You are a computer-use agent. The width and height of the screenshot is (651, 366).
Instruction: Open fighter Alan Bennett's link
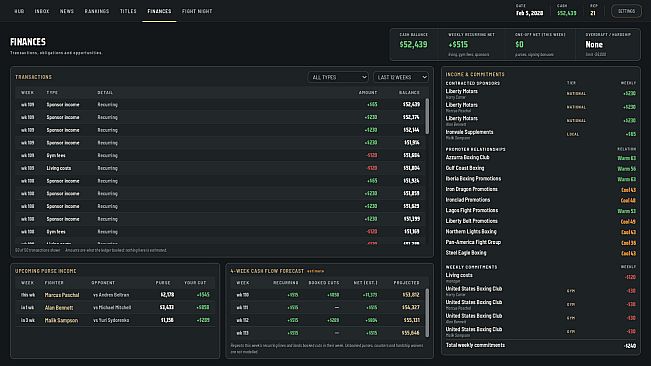click(x=59, y=307)
